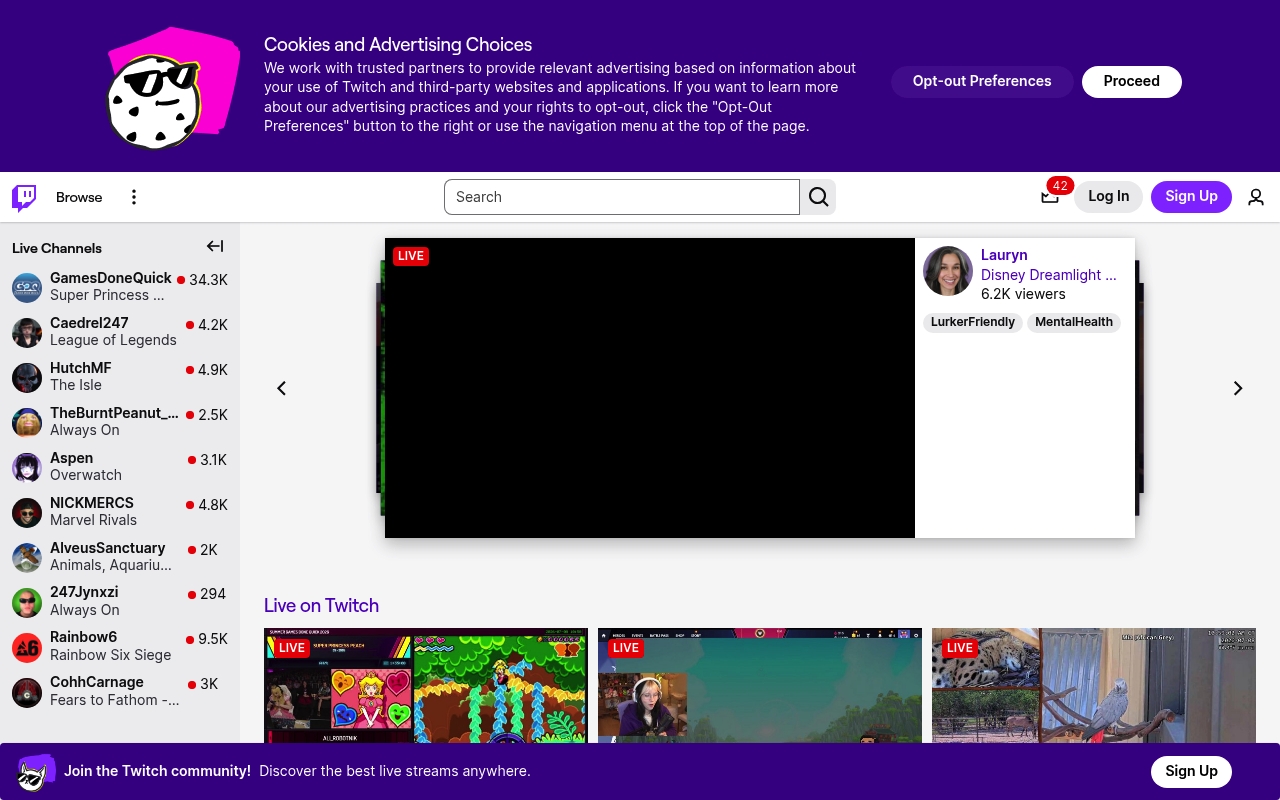1280x800 pixels.
Task: Click Rainbow6 channel avatar
Action: [x=27, y=648]
